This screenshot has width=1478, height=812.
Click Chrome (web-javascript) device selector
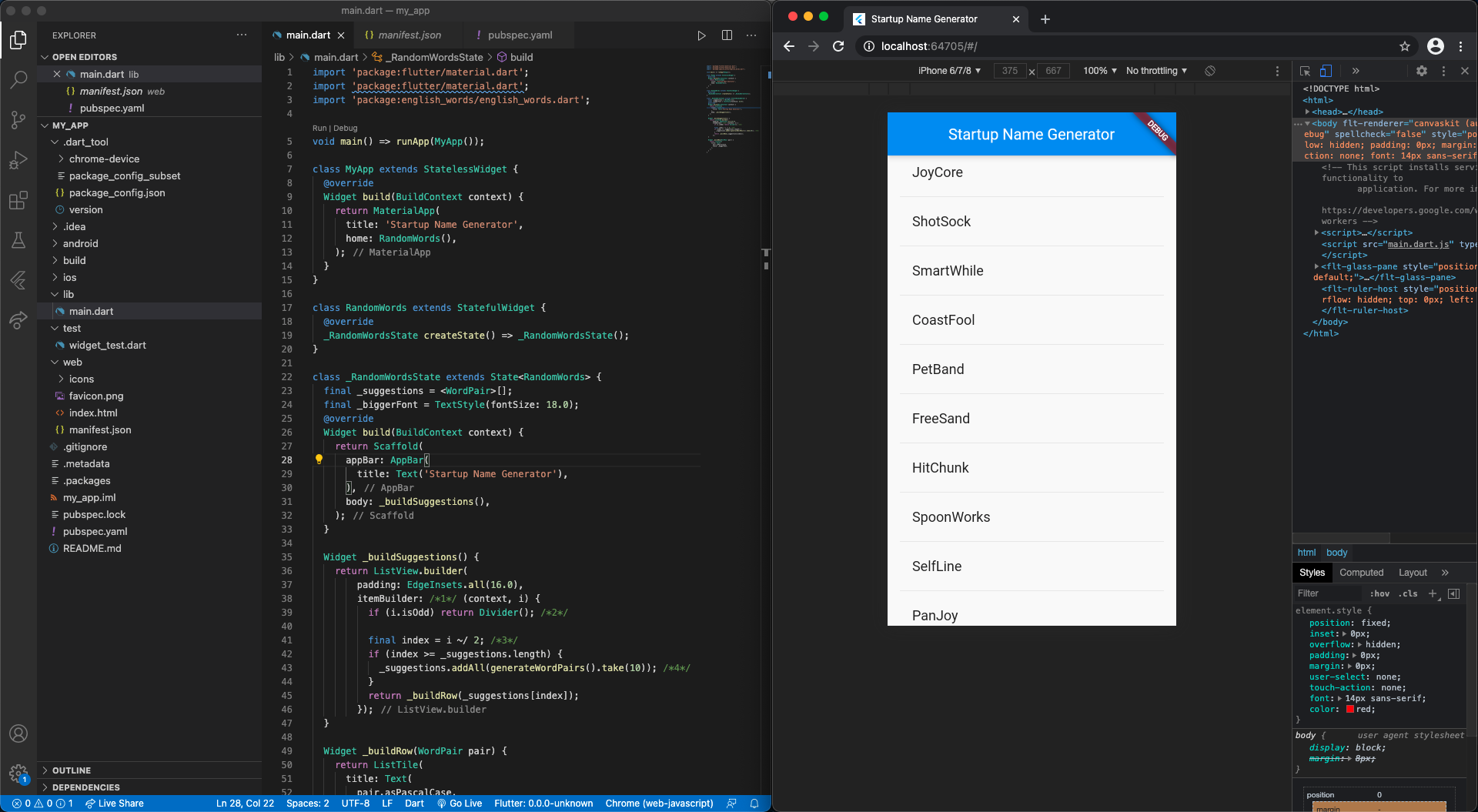[659, 804]
